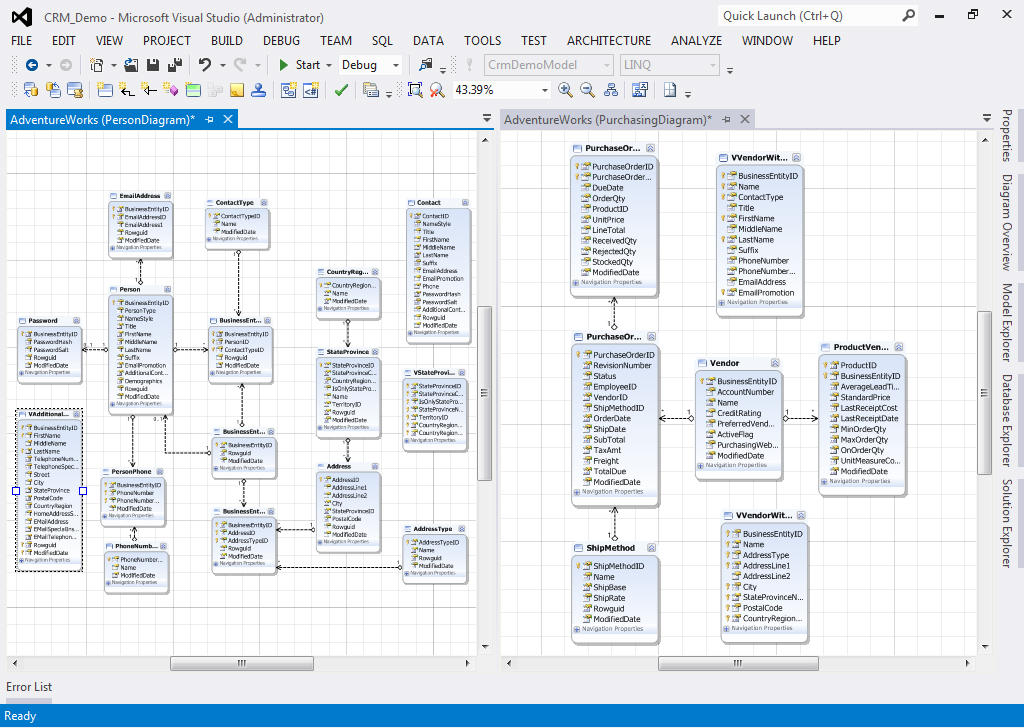Toggle pin on the PurchasingDiagram tab
1024x728 pixels.
pyautogui.click(x=727, y=120)
